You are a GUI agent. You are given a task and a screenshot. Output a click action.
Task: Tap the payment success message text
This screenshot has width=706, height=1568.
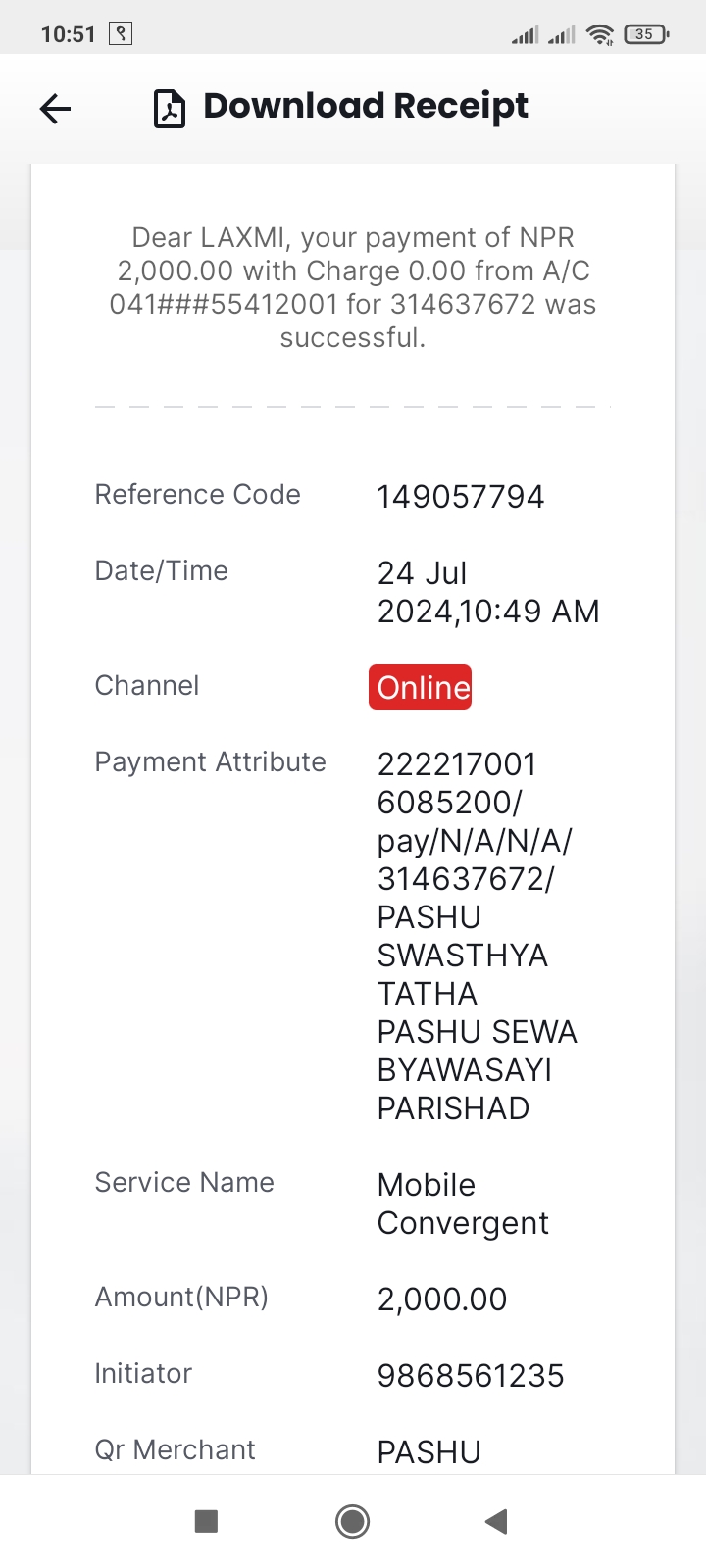[353, 287]
